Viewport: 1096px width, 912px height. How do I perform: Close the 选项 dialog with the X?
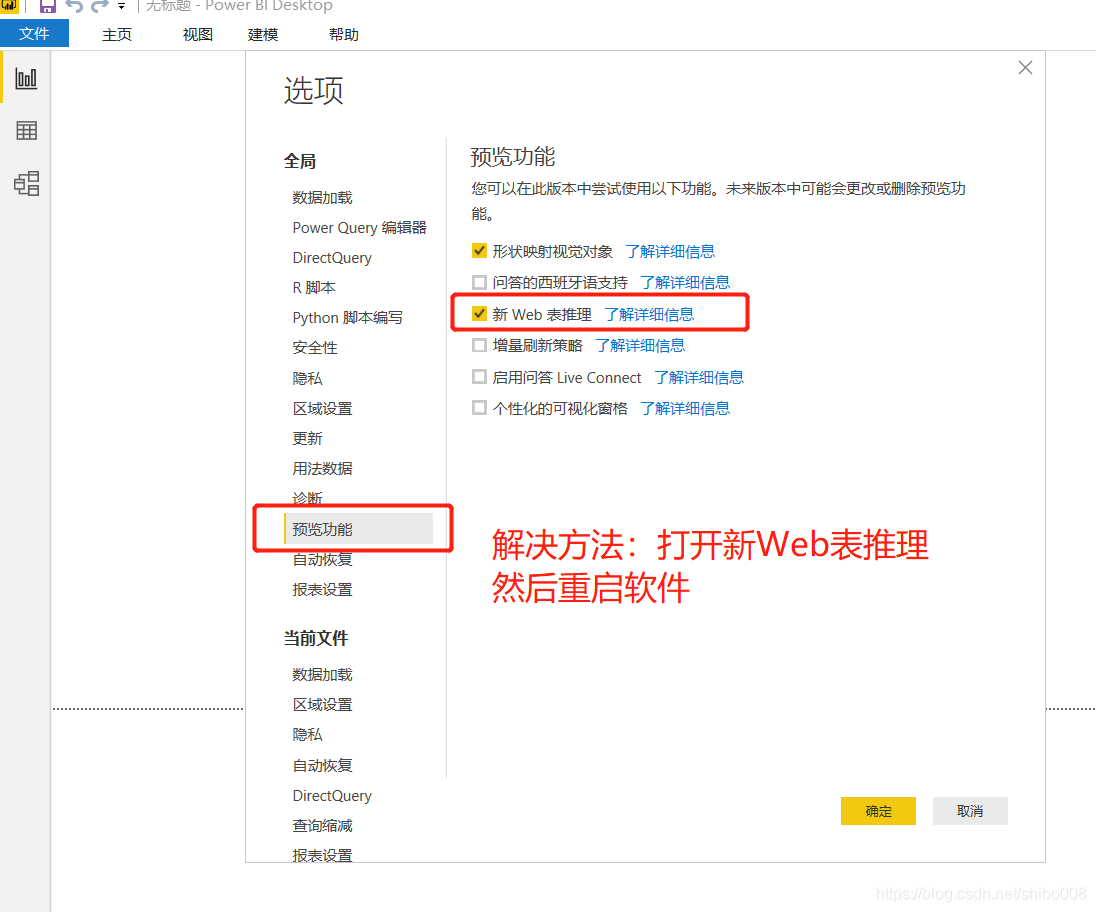pyautogui.click(x=1025, y=68)
